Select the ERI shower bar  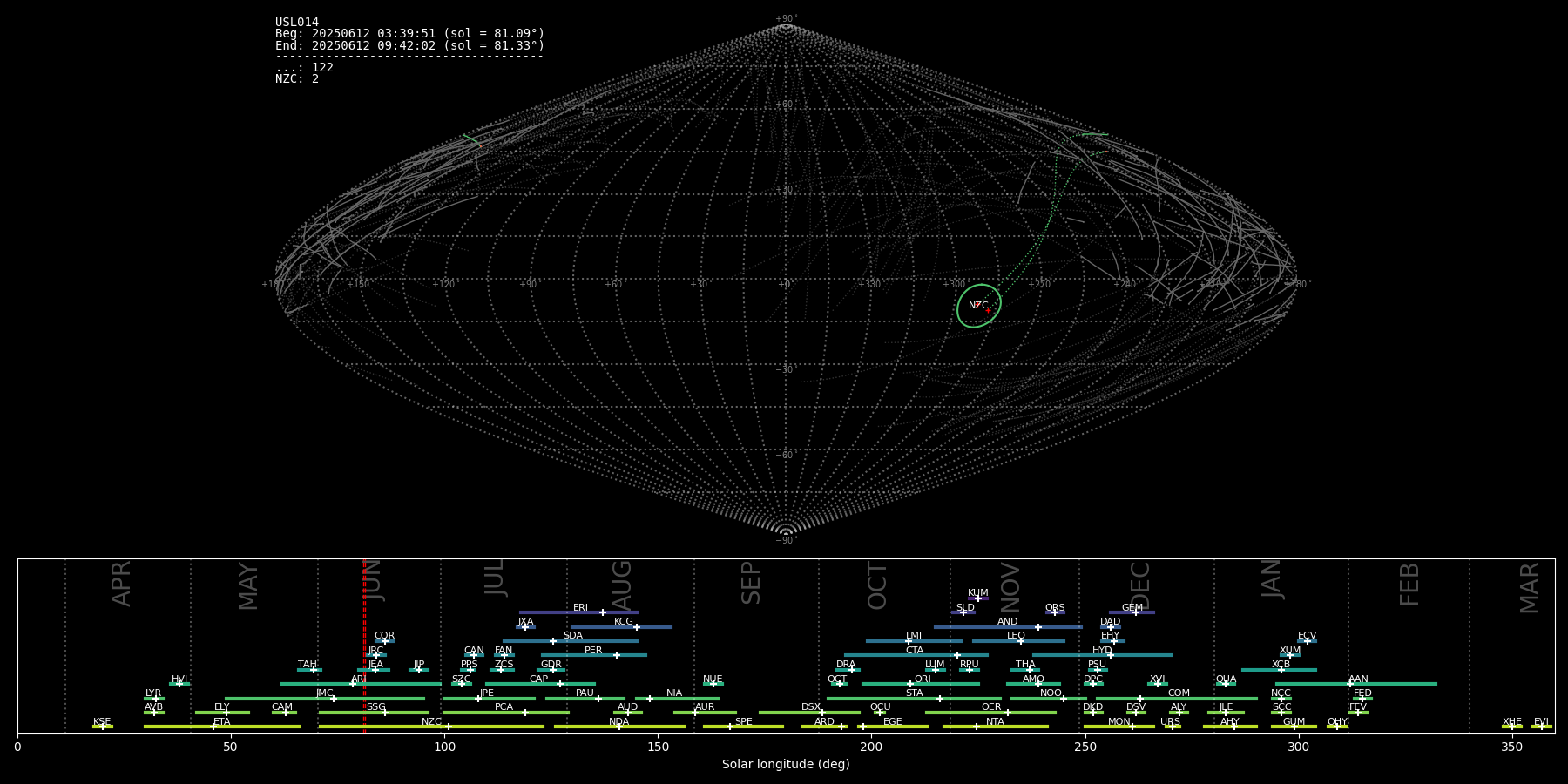click(578, 612)
